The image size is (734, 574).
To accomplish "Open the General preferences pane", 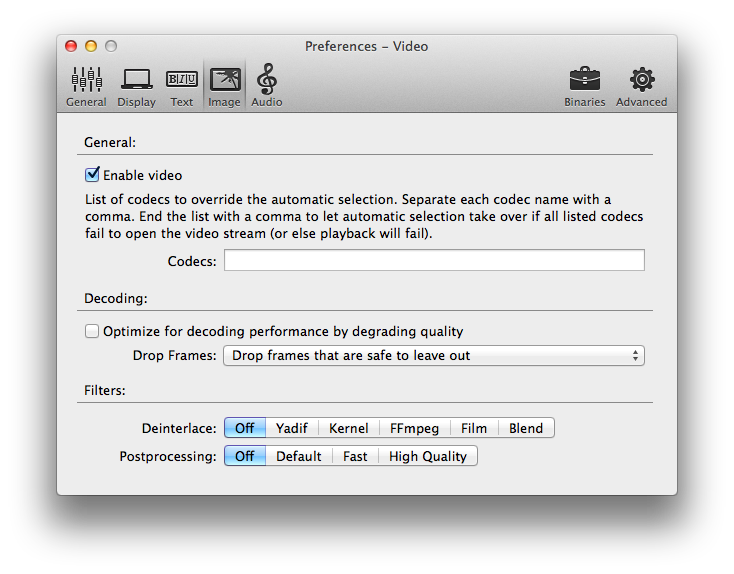I will pyautogui.click(x=86, y=86).
